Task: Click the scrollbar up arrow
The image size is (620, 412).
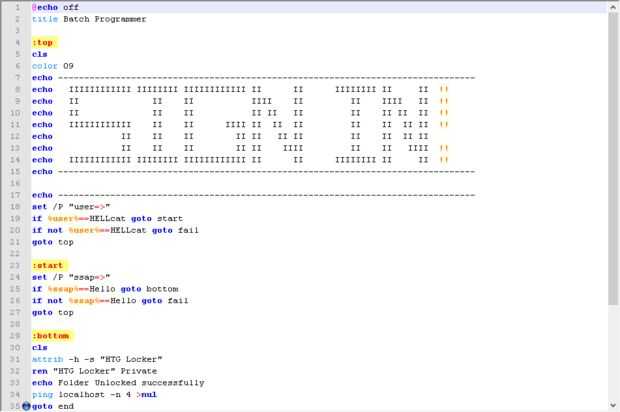Action: coord(613,7)
